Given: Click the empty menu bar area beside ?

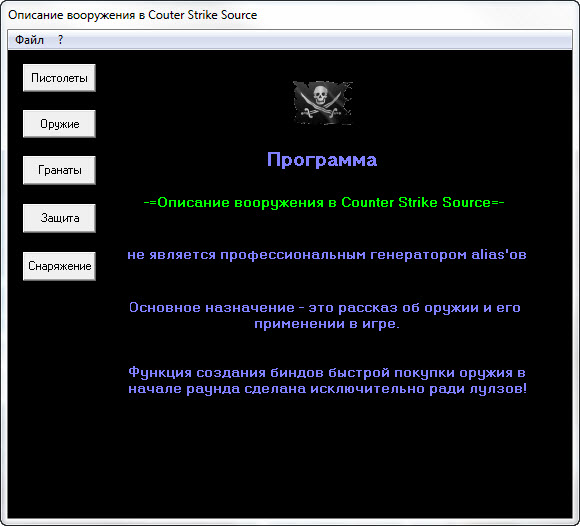Looking at the screenshot, I should coord(318,40).
